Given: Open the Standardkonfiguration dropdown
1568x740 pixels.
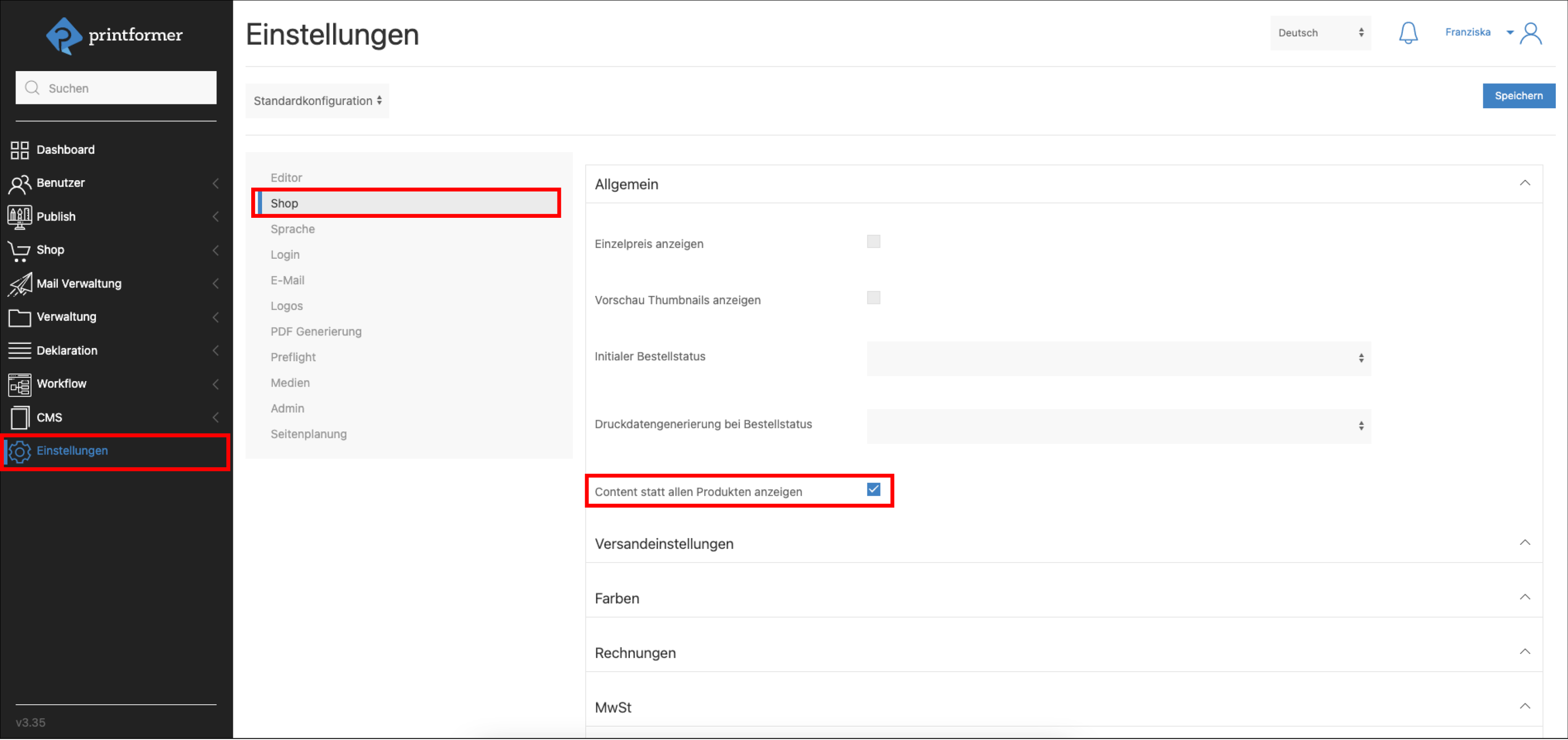Looking at the screenshot, I should coord(317,101).
